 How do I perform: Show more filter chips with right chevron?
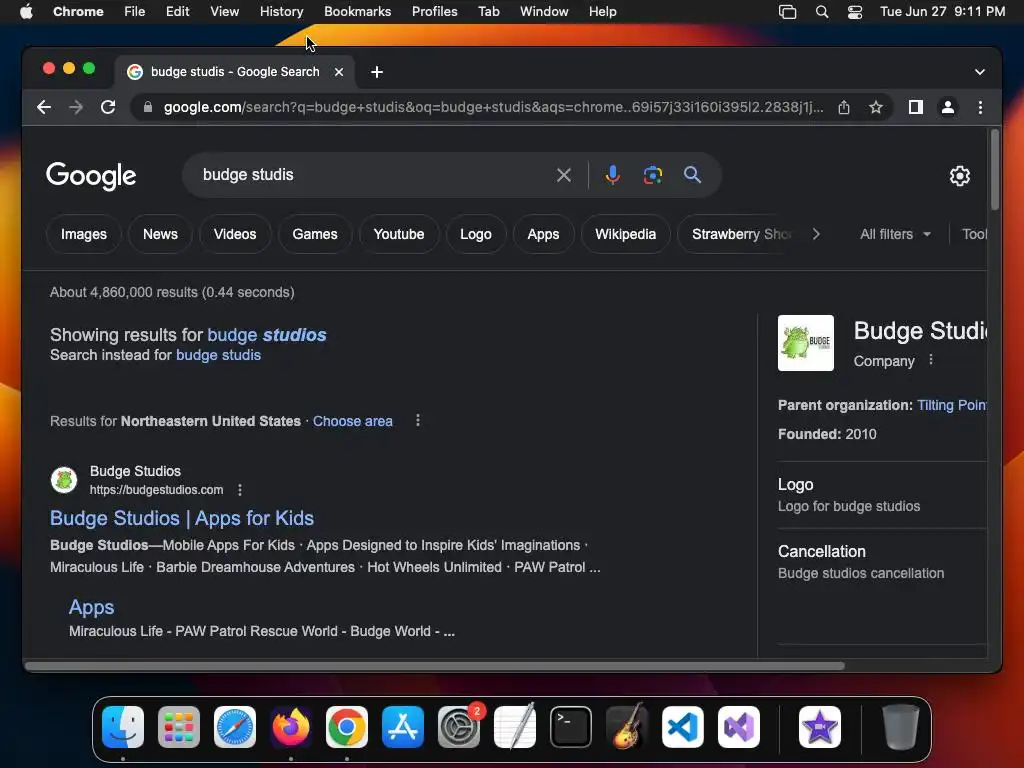[x=816, y=234]
